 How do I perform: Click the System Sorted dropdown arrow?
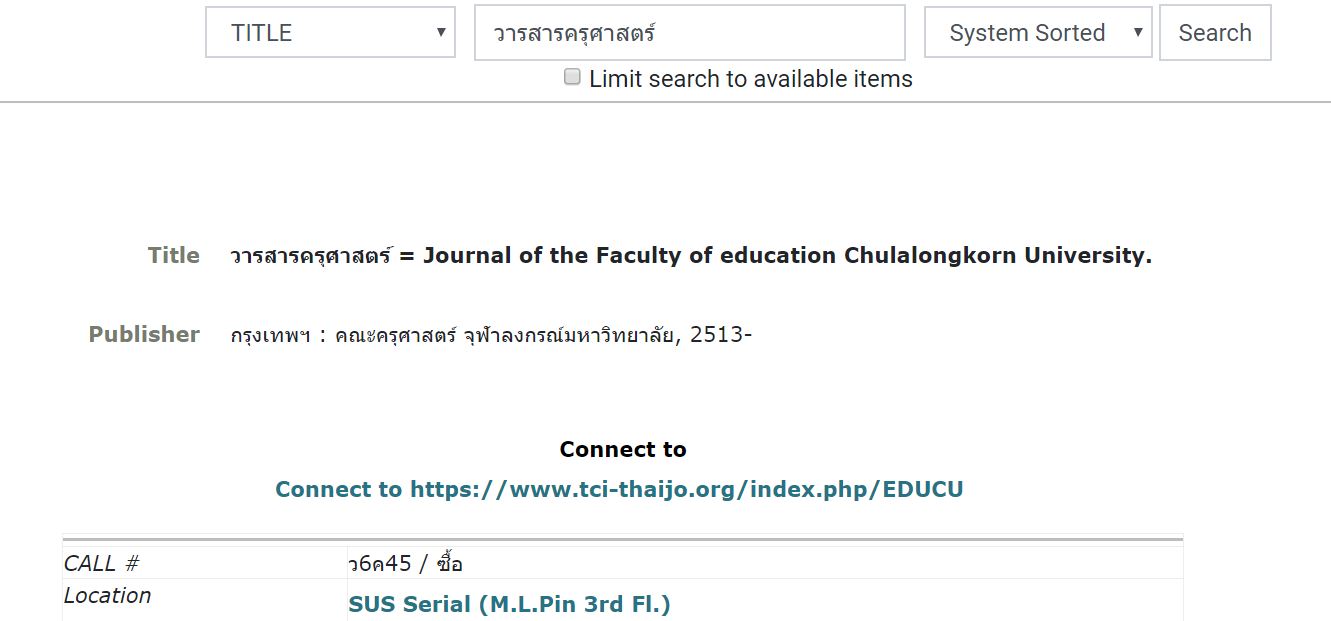click(1137, 33)
